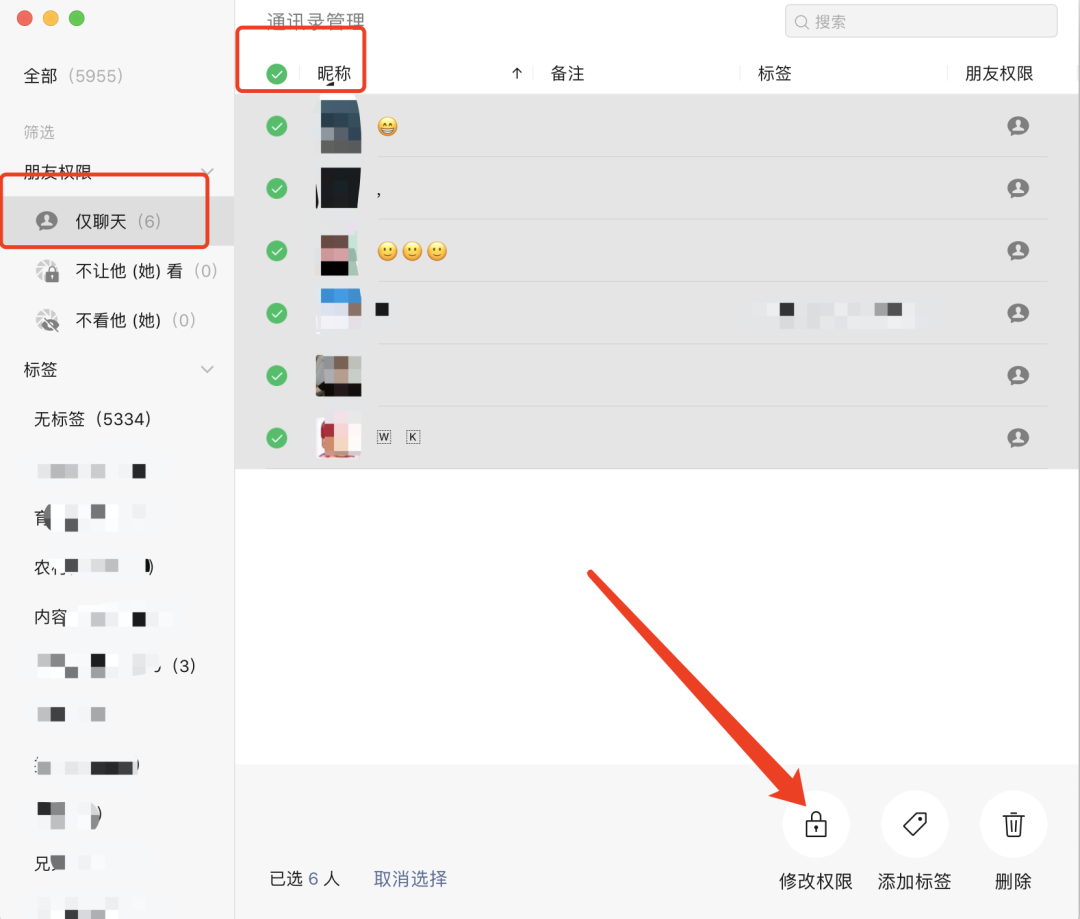The height and width of the screenshot is (919, 1080).
Task: Click the 标签 column header
Action: 775,74
